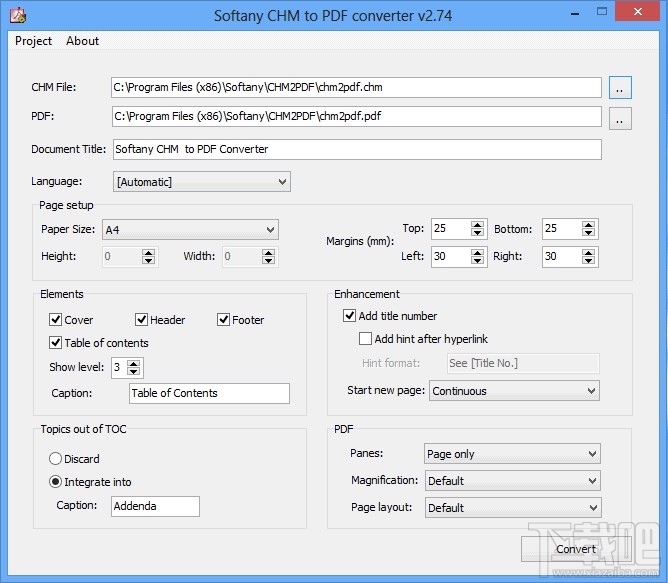Enable Add hint after hyperlink
This screenshot has height=583, width=668.
tap(365, 338)
